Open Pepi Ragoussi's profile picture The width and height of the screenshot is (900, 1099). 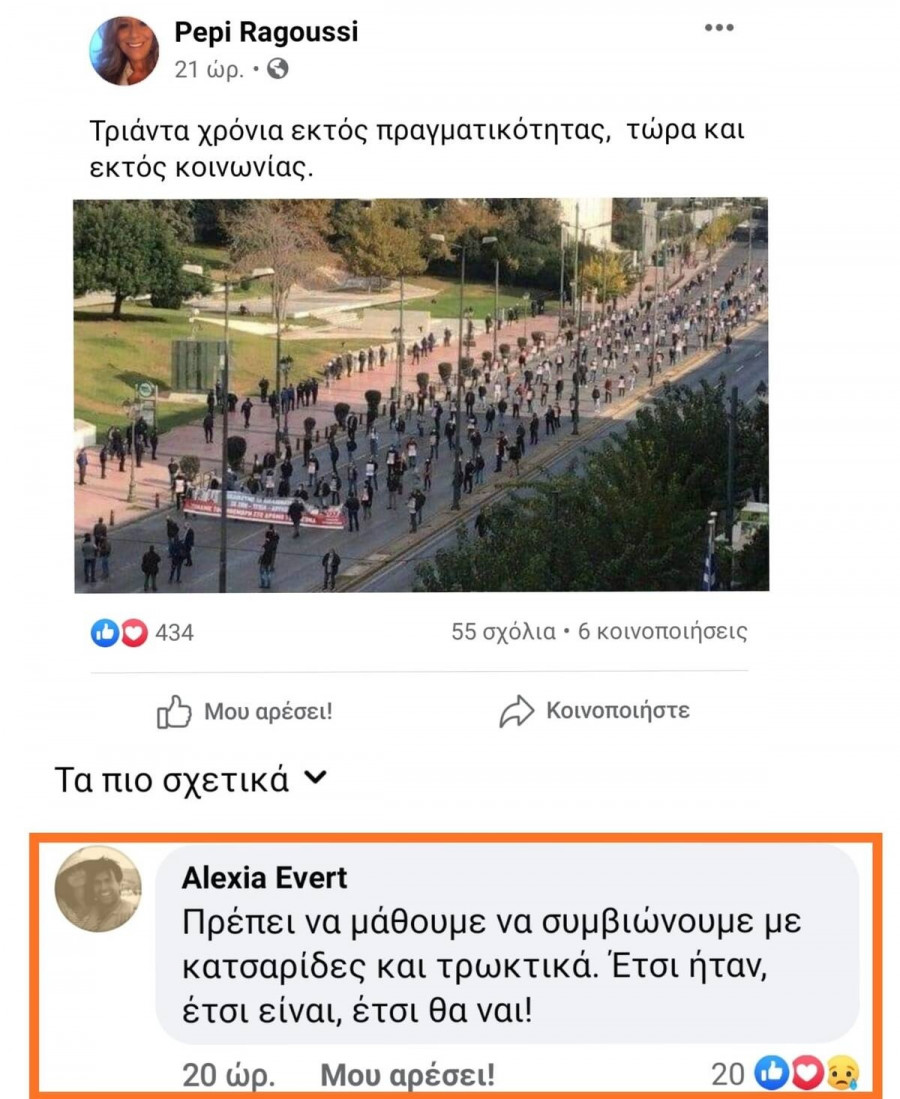point(124,51)
